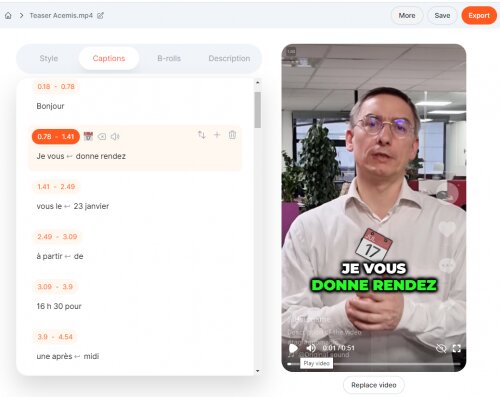Image resolution: width=500 pixels, height=397 pixels.
Task: Play the video preview
Action: 293,348
